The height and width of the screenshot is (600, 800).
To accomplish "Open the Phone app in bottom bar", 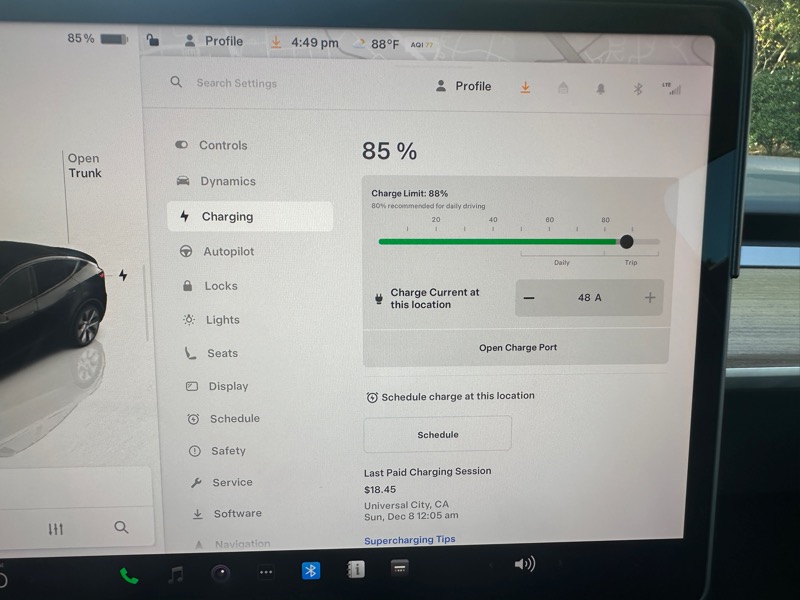I will click(129, 575).
